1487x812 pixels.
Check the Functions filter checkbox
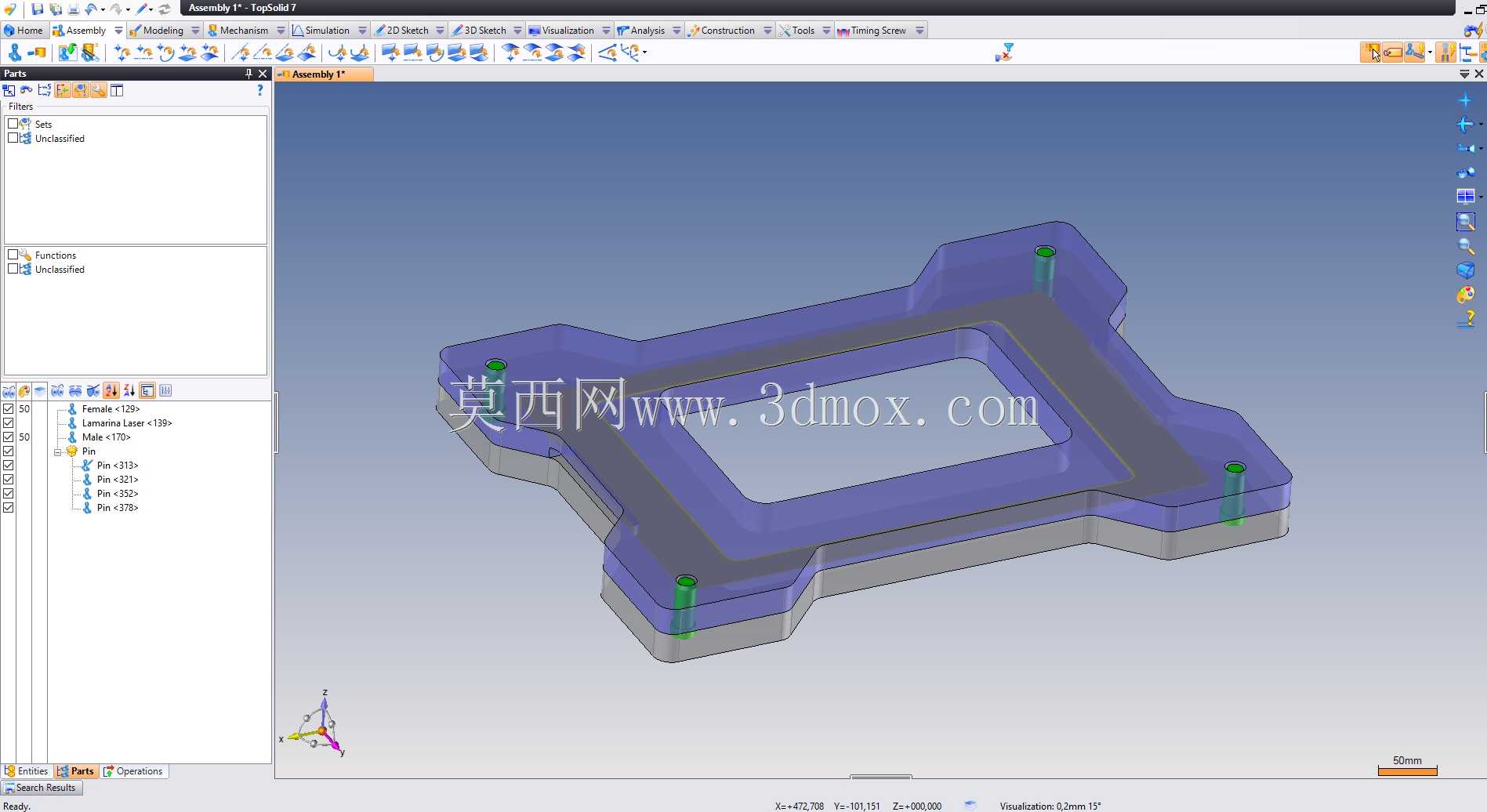coord(13,254)
